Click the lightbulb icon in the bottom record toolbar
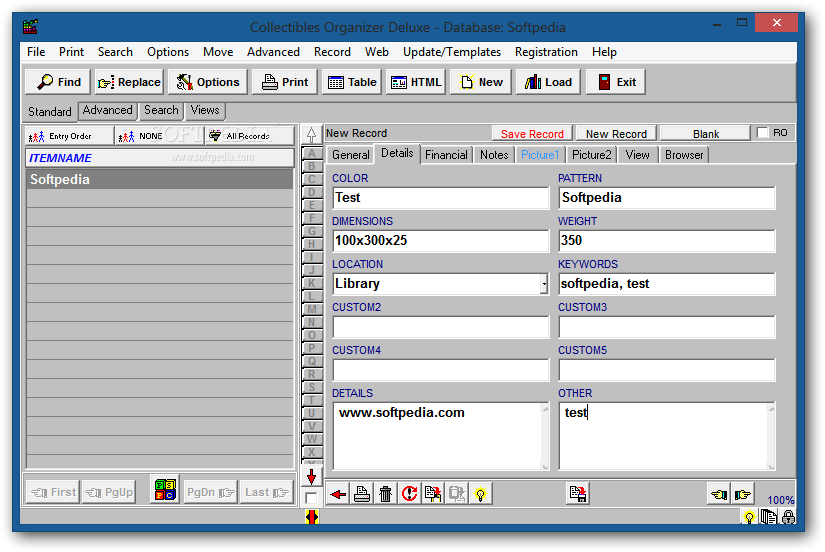The height and width of the screenshot is (552, 825). 480,494
